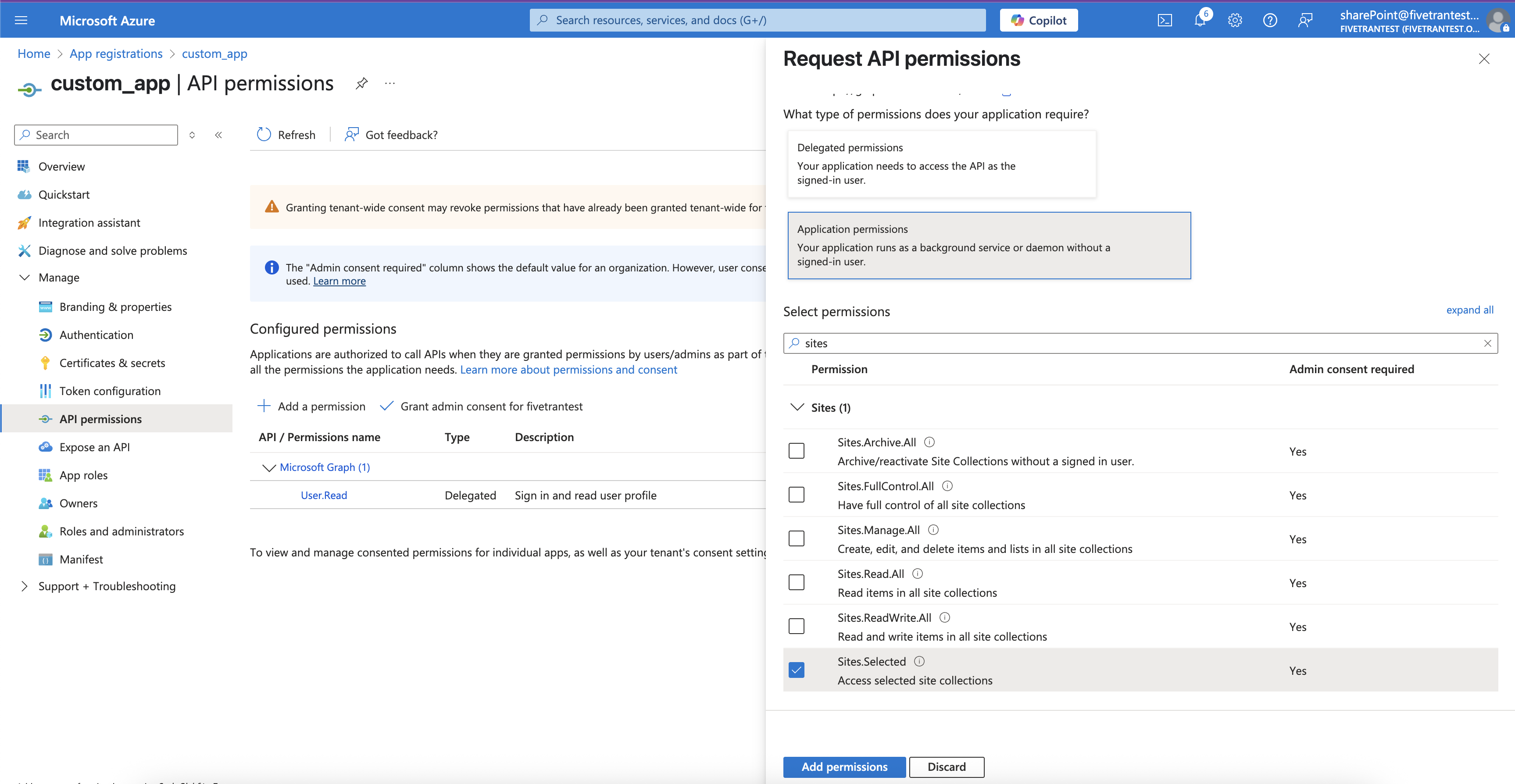Screen dimensions: 1515x784
Task: Click the info icon next to Sites.Read.All
Action: point(918,574)
